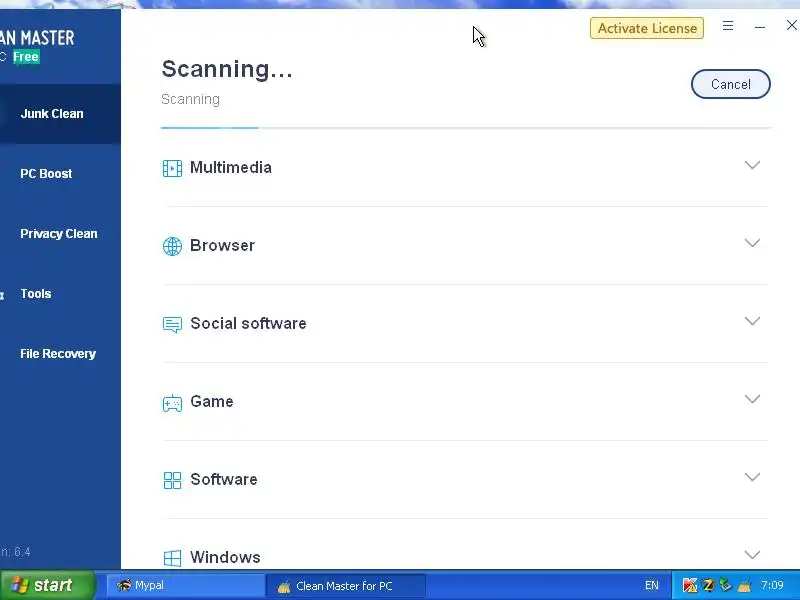The image size is (800, 600).
Task: Click the Clean Master broom tray icon
Action: click(744, 585)
